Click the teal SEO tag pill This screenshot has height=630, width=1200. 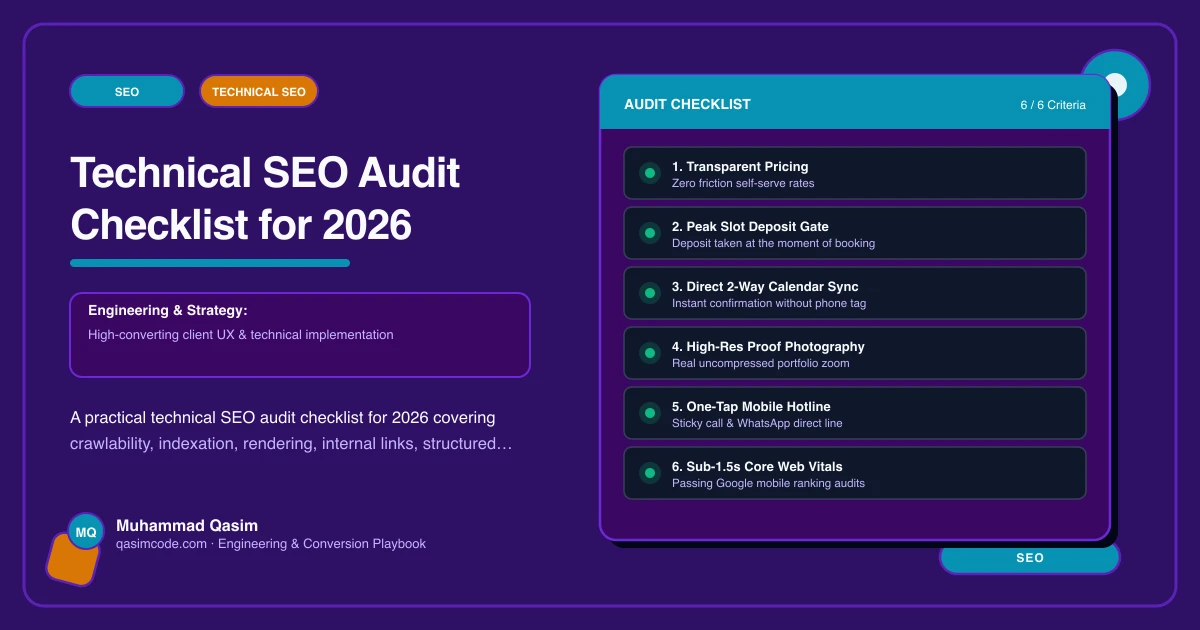pyautogui.click(x=127, y=91)
